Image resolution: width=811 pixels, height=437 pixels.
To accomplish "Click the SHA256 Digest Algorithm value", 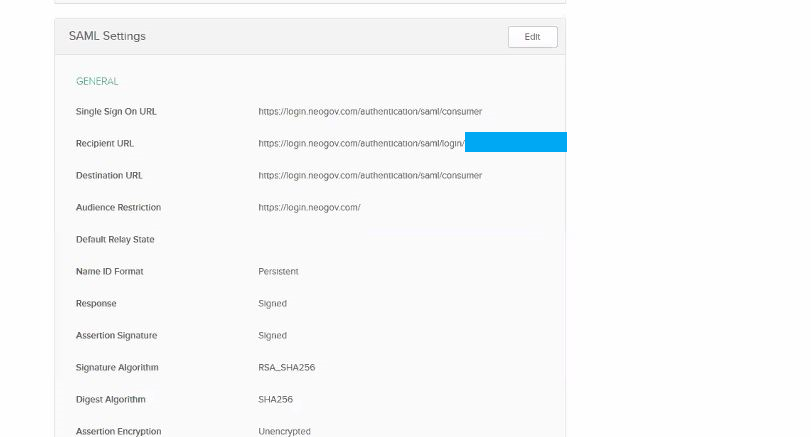I will pos(275,399).
